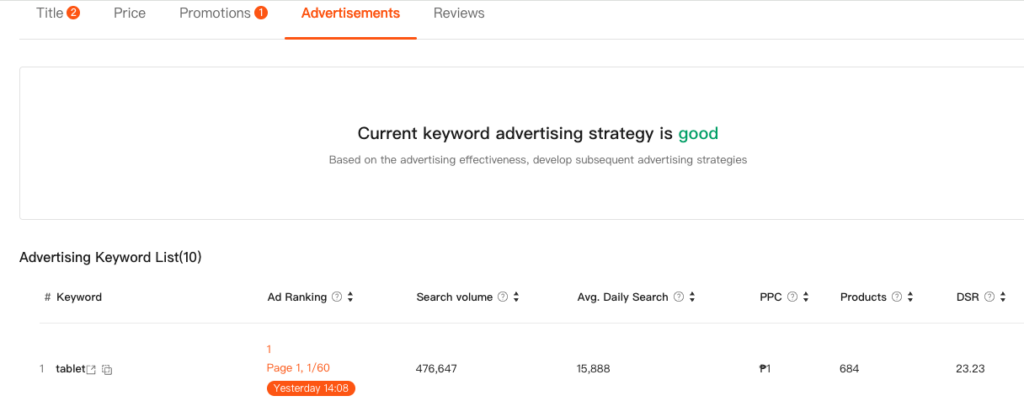Sort the list by Ad Ranking
Screen dimensions: 1024x412
pos(351,297)
